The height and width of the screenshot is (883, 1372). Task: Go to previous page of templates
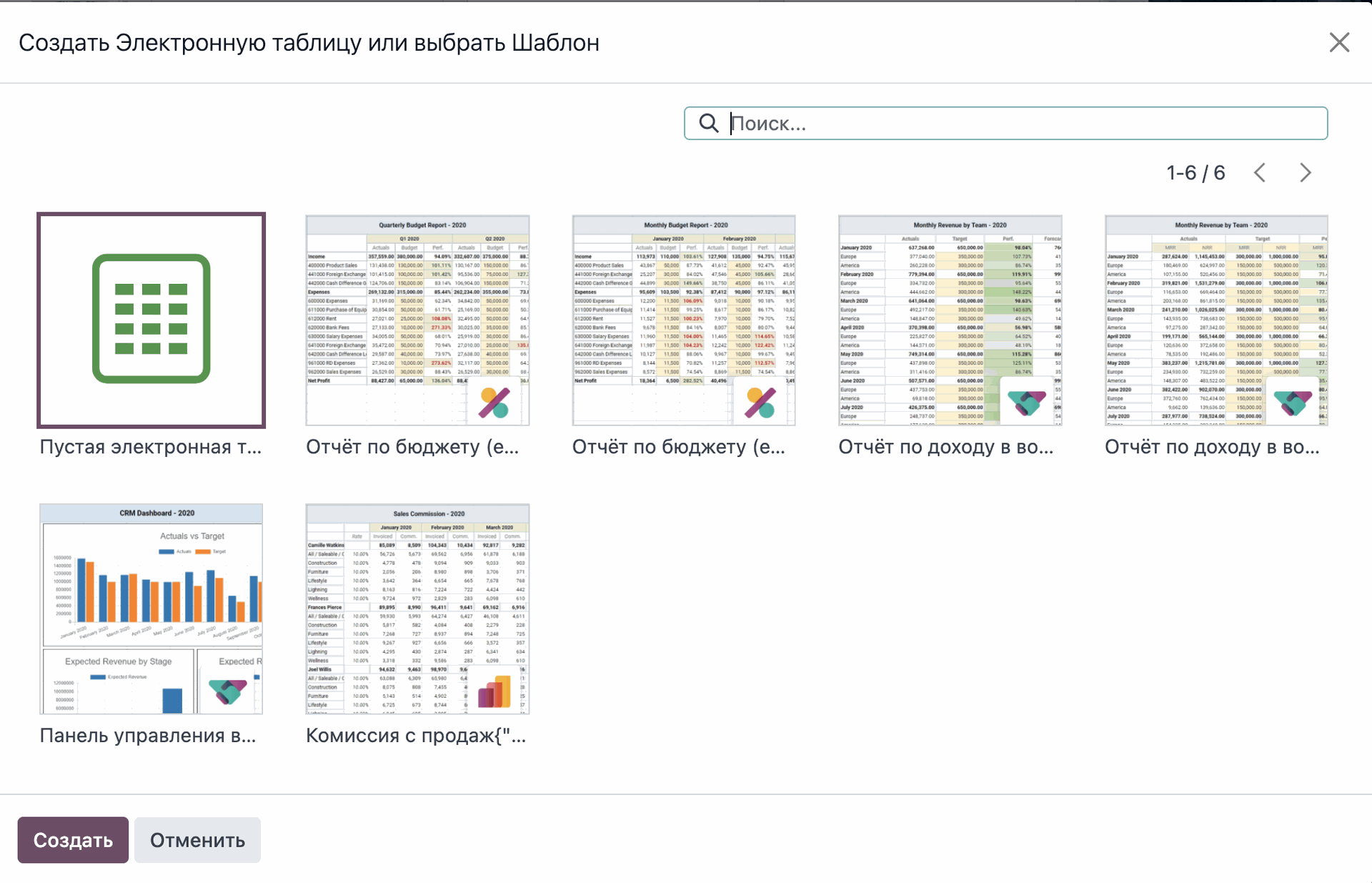pyautogui.click(x=1260, y=172)
